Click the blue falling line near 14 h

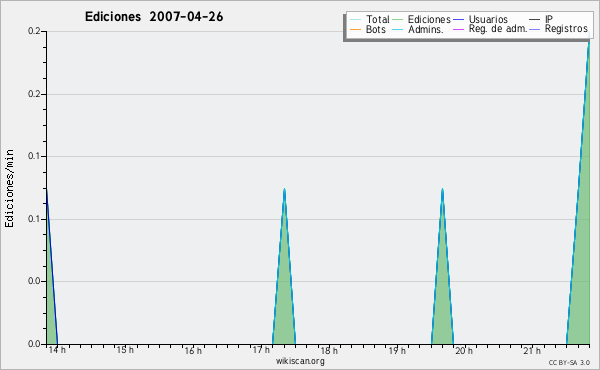coord(52,268)
